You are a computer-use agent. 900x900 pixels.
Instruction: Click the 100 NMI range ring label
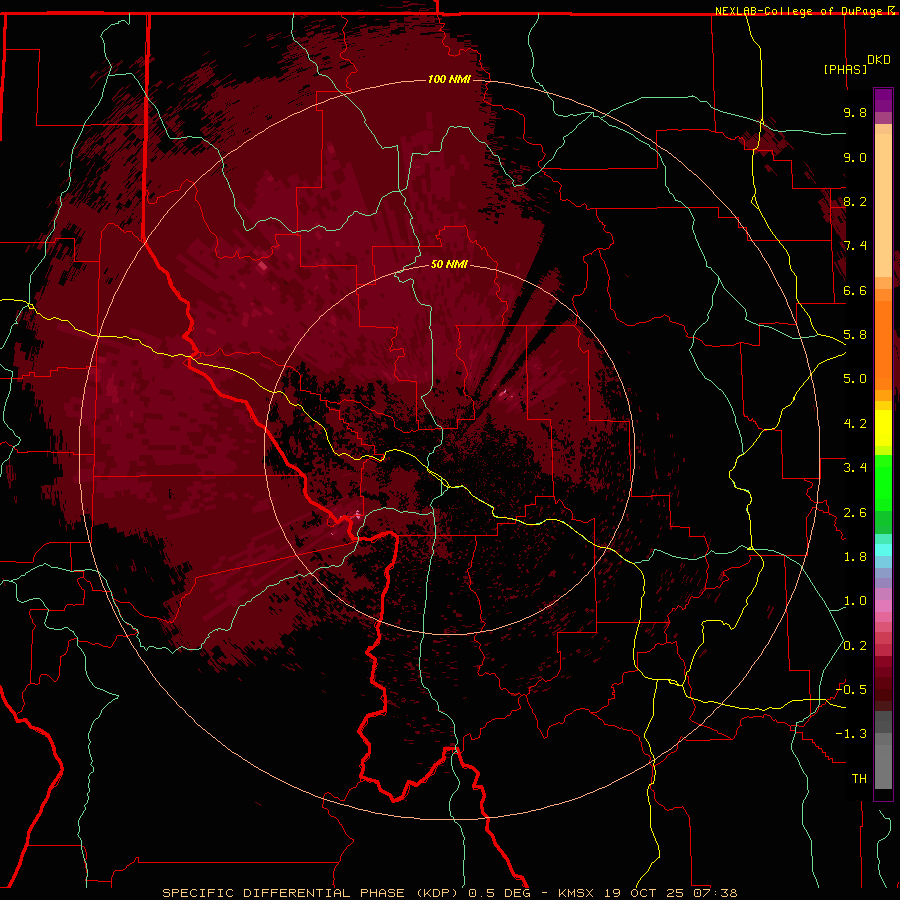449,79
